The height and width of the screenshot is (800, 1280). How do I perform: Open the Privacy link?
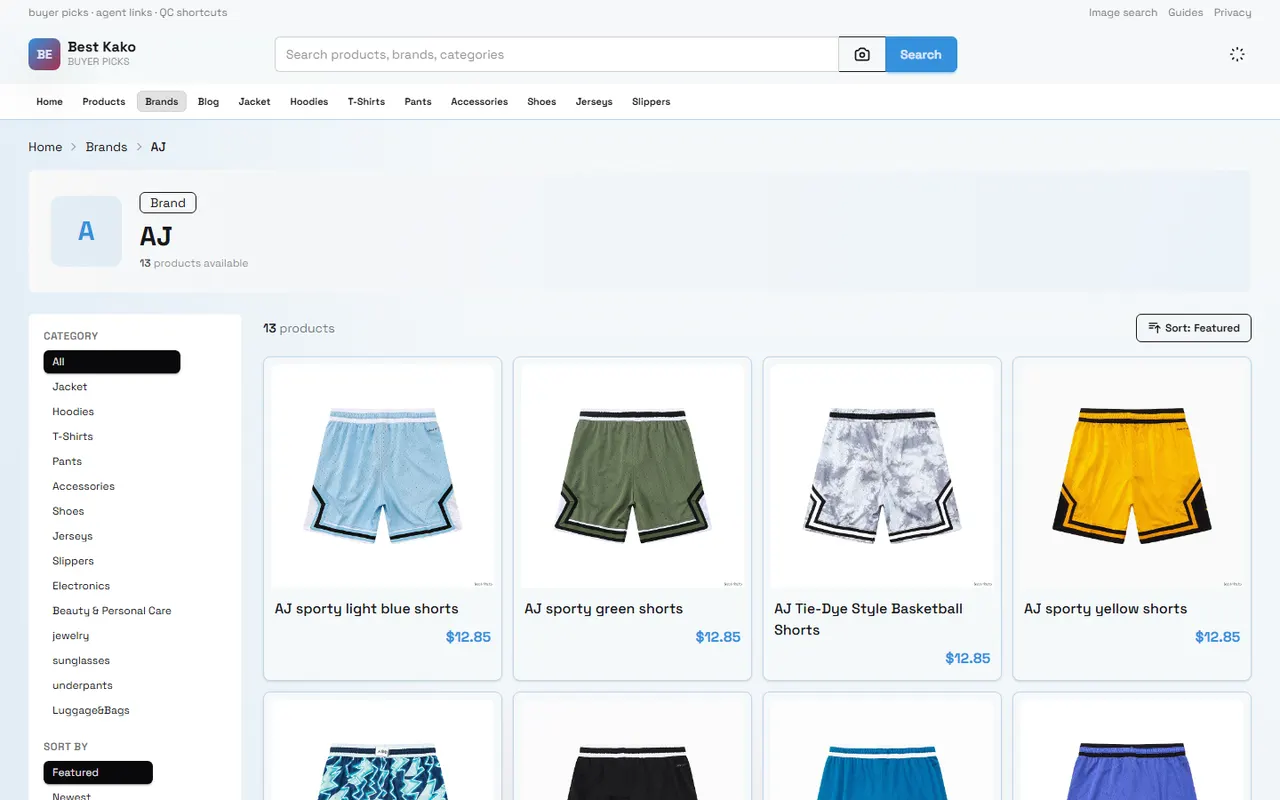point(1233,13)
